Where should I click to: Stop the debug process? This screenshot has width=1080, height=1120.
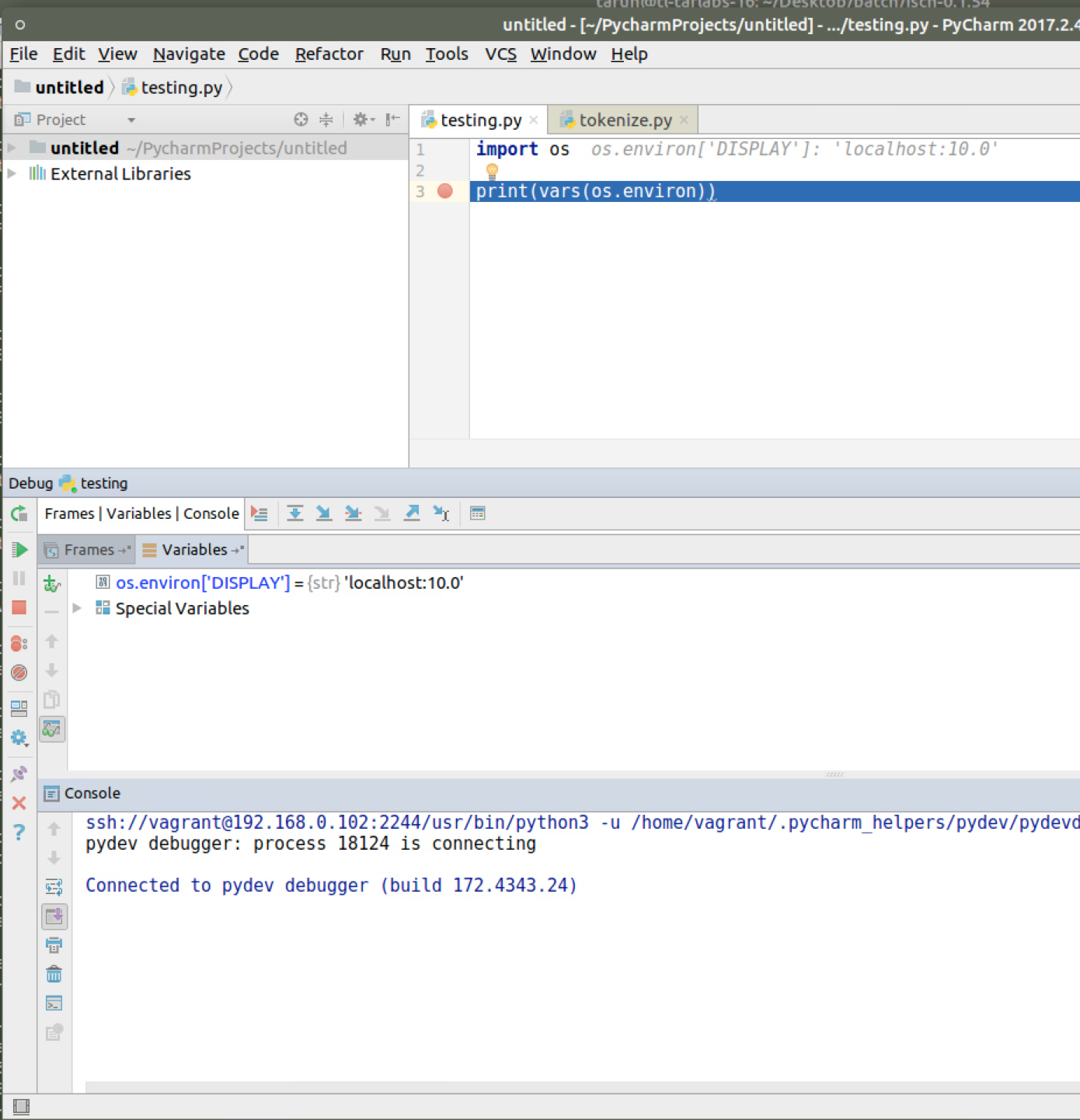19,607
